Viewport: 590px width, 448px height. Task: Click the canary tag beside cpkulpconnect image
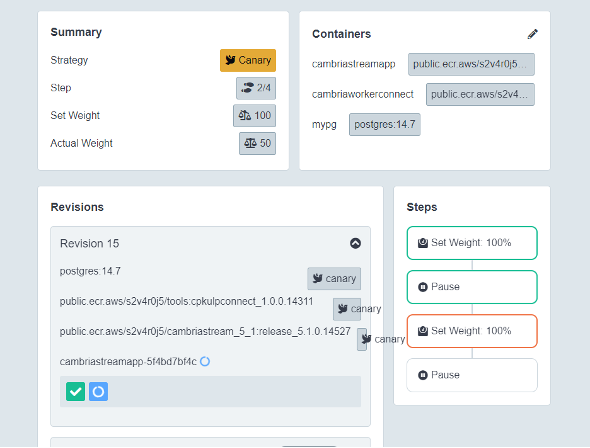pos(357,309)
